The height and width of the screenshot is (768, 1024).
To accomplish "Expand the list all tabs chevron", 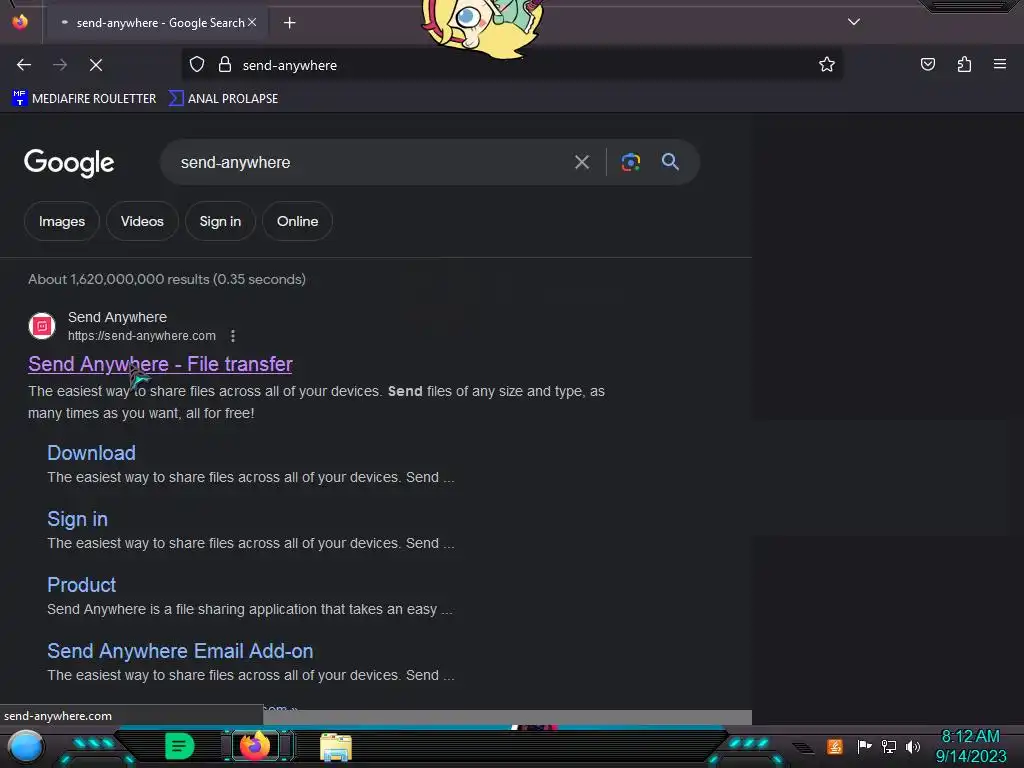I will pos(854,22).
